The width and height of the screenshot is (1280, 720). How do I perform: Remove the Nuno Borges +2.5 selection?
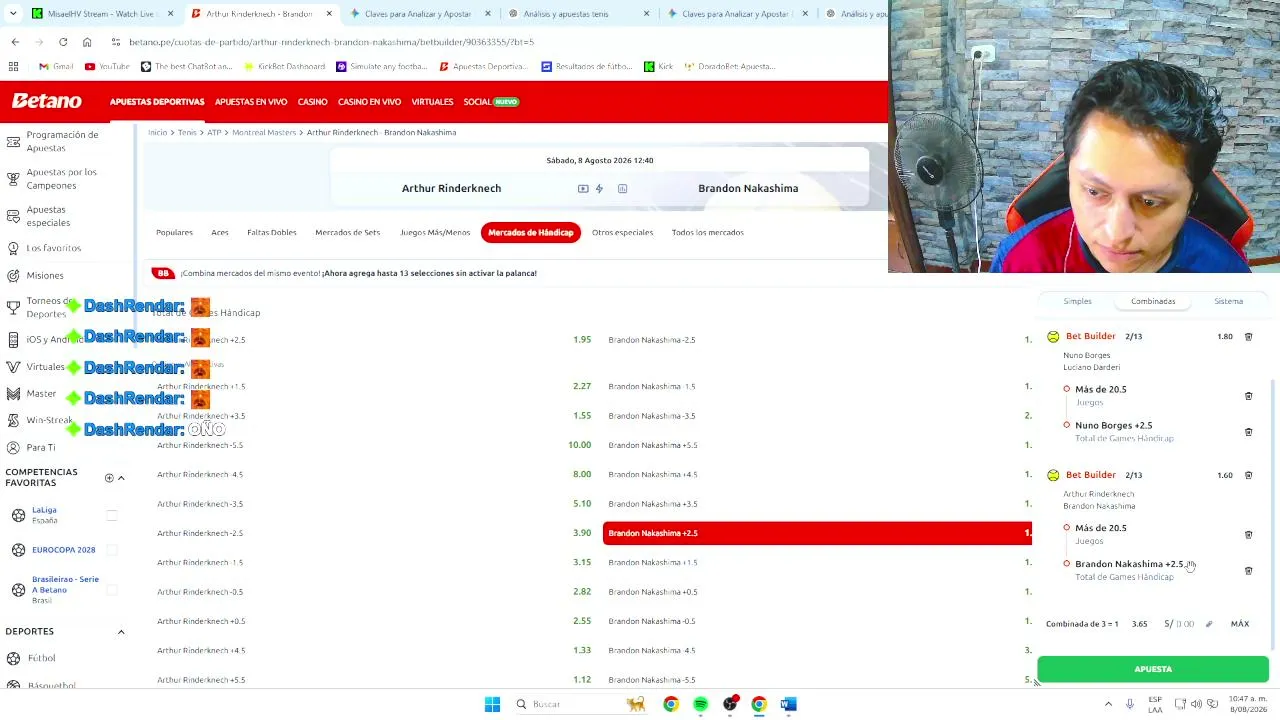(1248, 432)
